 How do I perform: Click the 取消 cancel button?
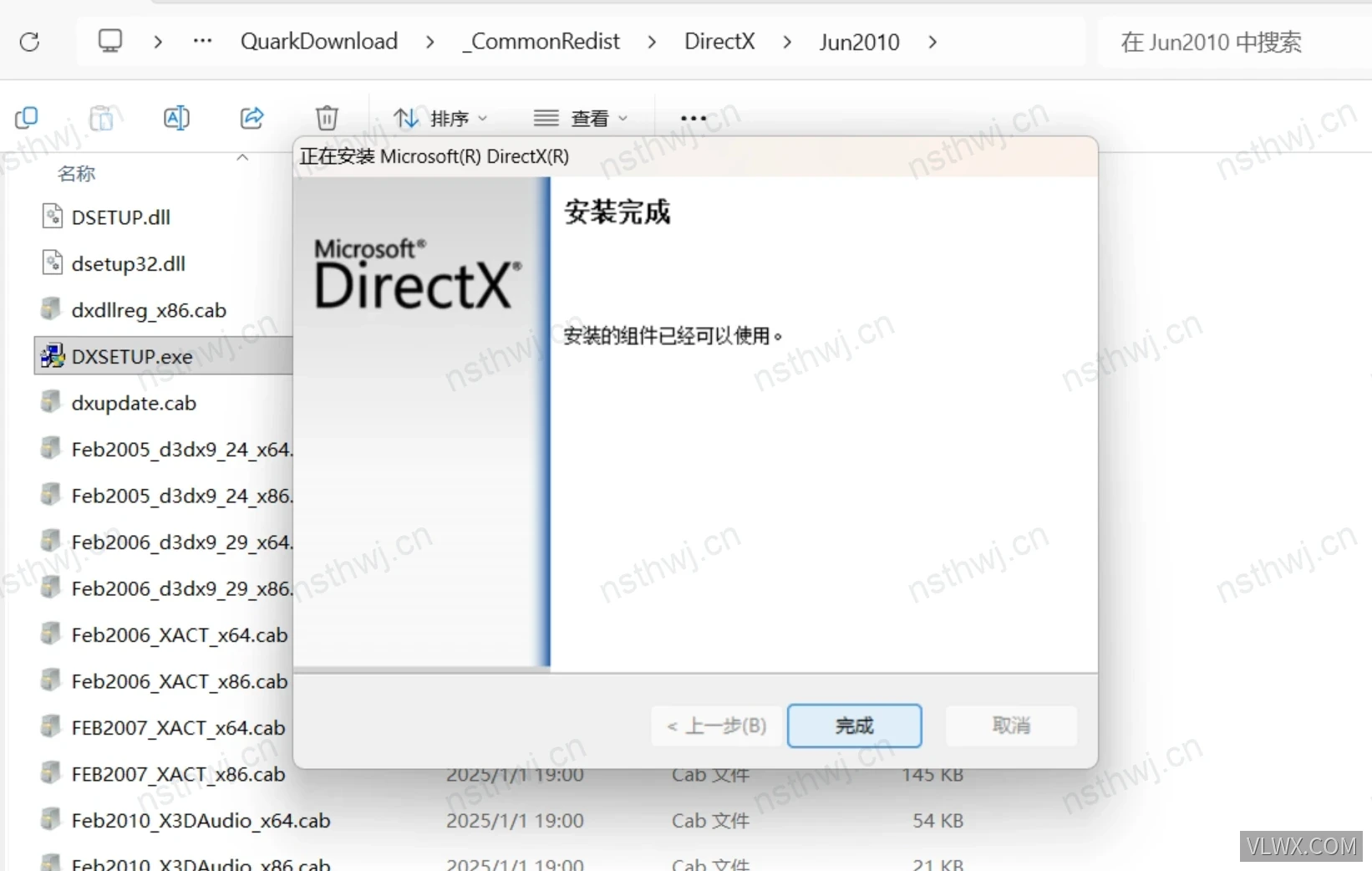click(1011, 726)
